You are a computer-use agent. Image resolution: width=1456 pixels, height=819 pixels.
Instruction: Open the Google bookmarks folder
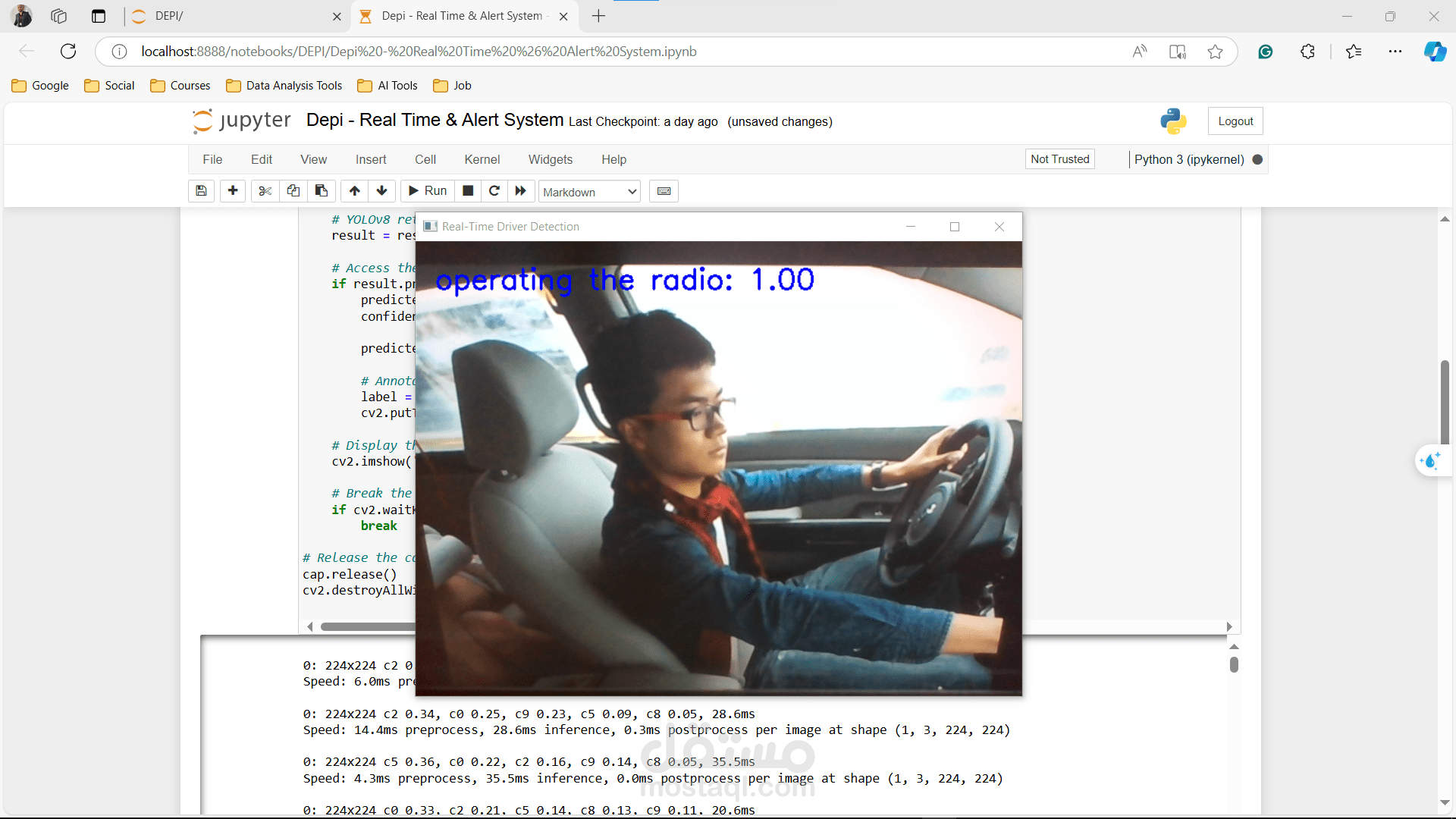tap(41, 86)
